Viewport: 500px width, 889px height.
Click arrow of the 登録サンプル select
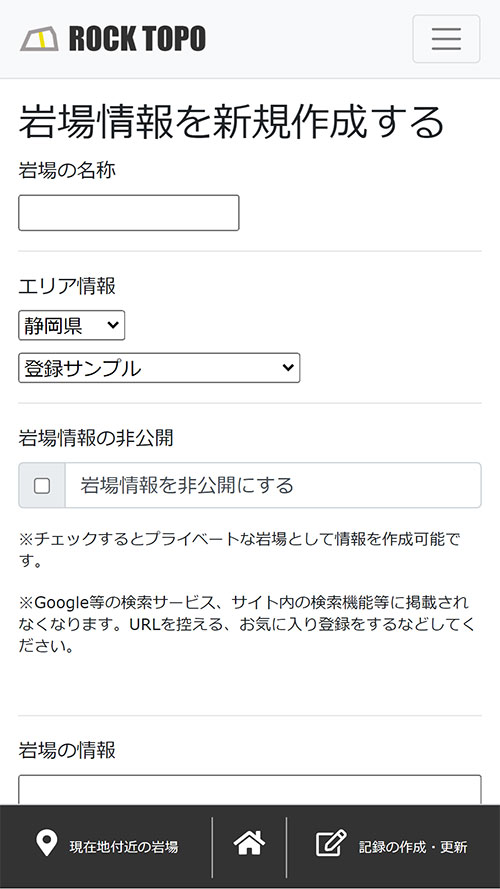point(288,368)
